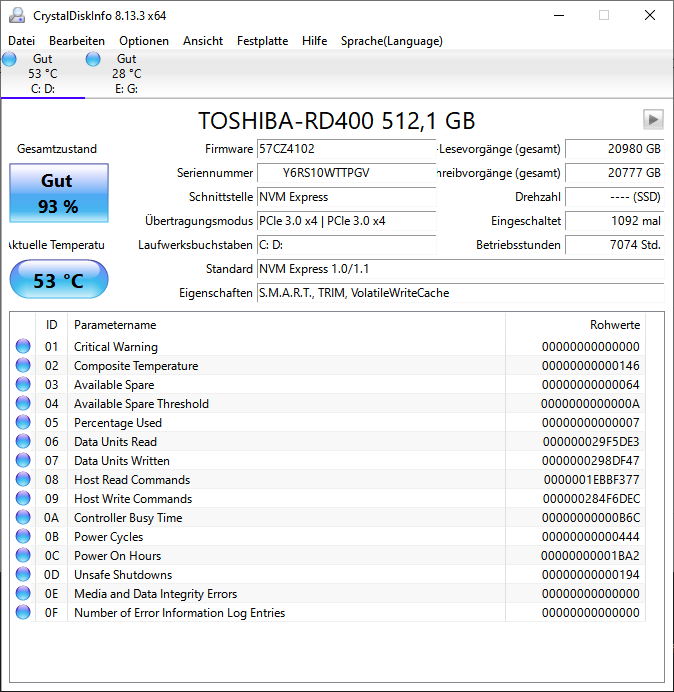The height and width of the screenshot is (692, 674).
Task: Select the Unsafe Shutdowns parameter name
Action: pyautogui.click(x=123, y=575)
